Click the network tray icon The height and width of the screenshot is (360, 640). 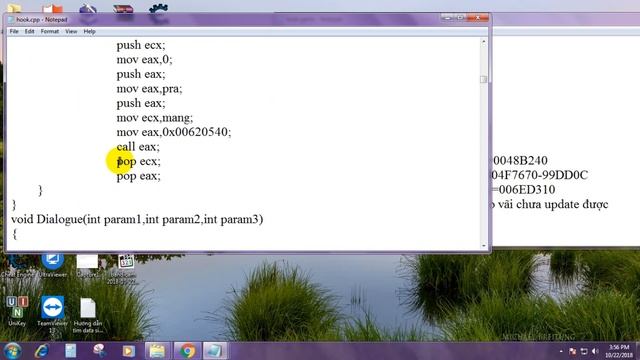(584, 351)
